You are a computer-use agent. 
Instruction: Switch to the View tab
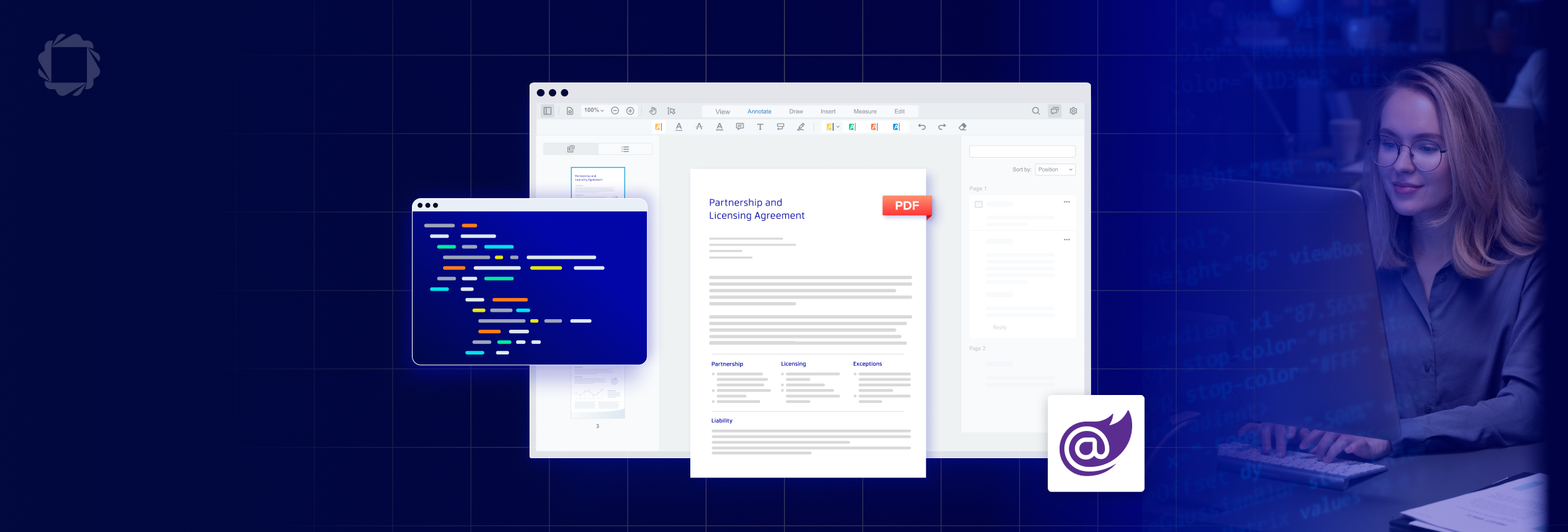click(x=723, y=112)
